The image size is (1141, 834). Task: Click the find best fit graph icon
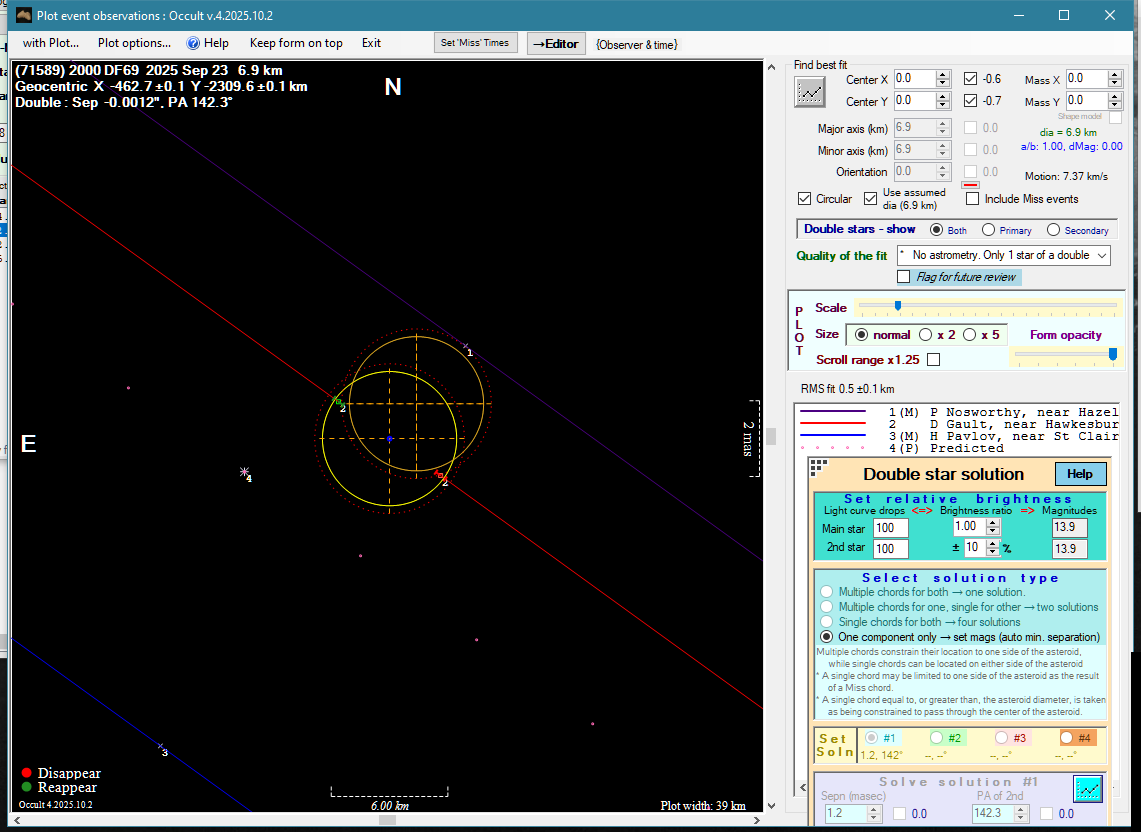coord(810,92)
